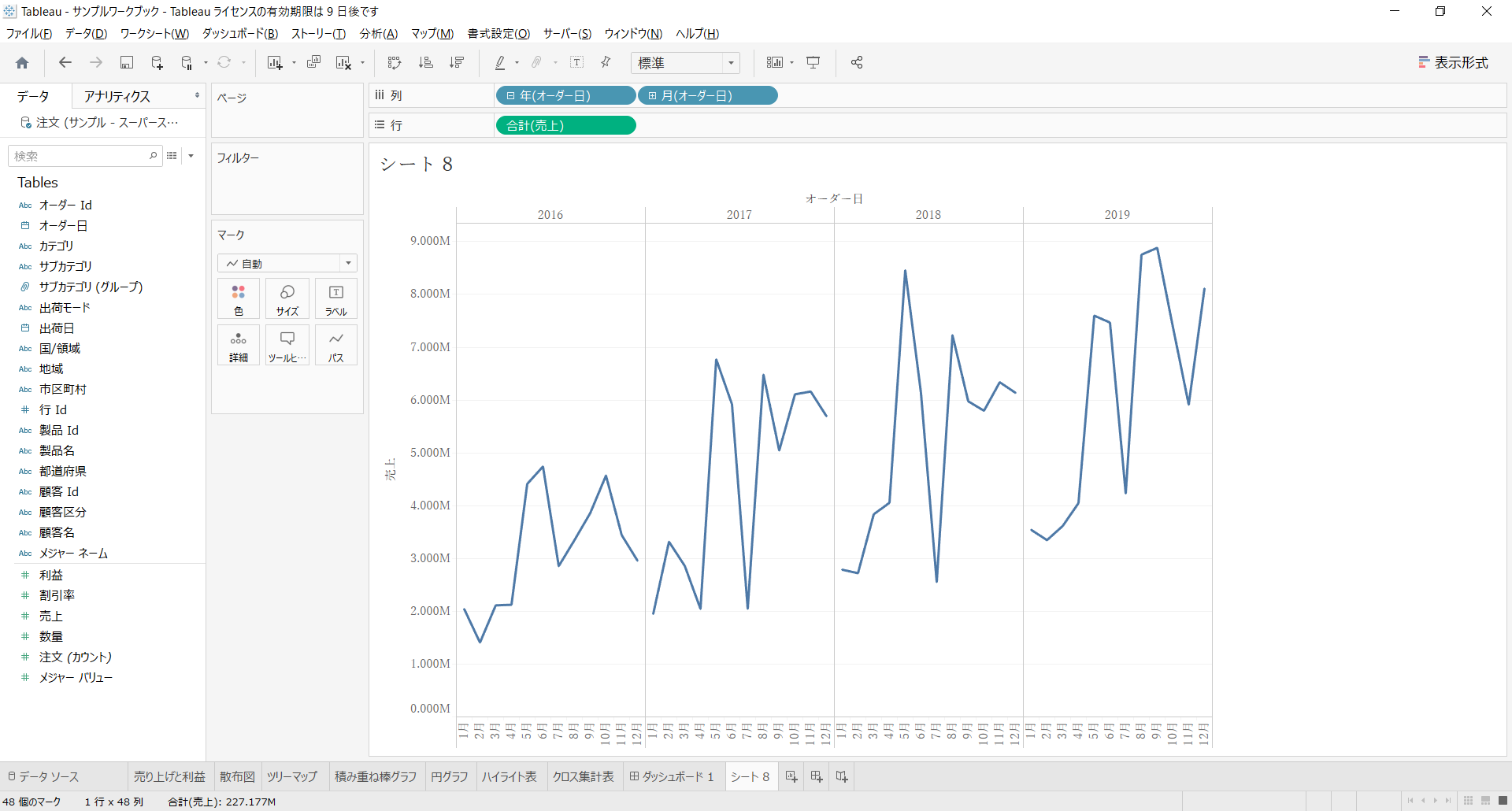Open dropdown arrow beside clear sheet icon
The width and height of the screenshot is (1512, 811).
click(x=363, y=63)
